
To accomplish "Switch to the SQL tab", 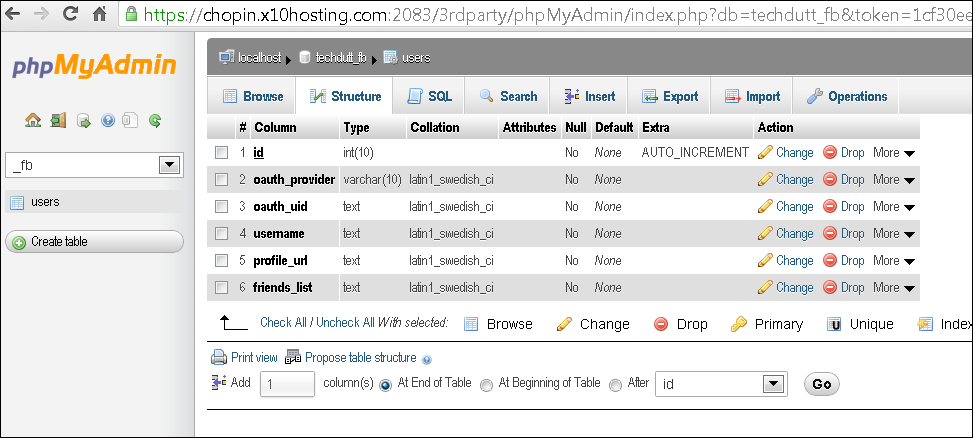I will point(429,96).
